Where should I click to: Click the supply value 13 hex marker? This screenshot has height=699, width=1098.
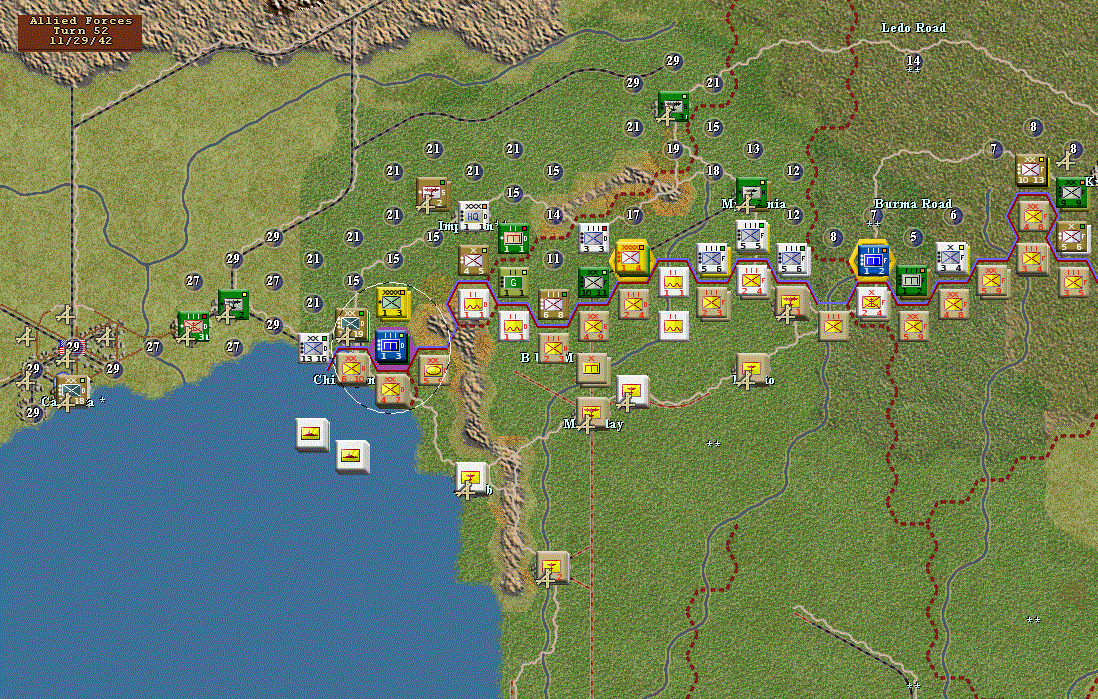click(x=753, y=148)
